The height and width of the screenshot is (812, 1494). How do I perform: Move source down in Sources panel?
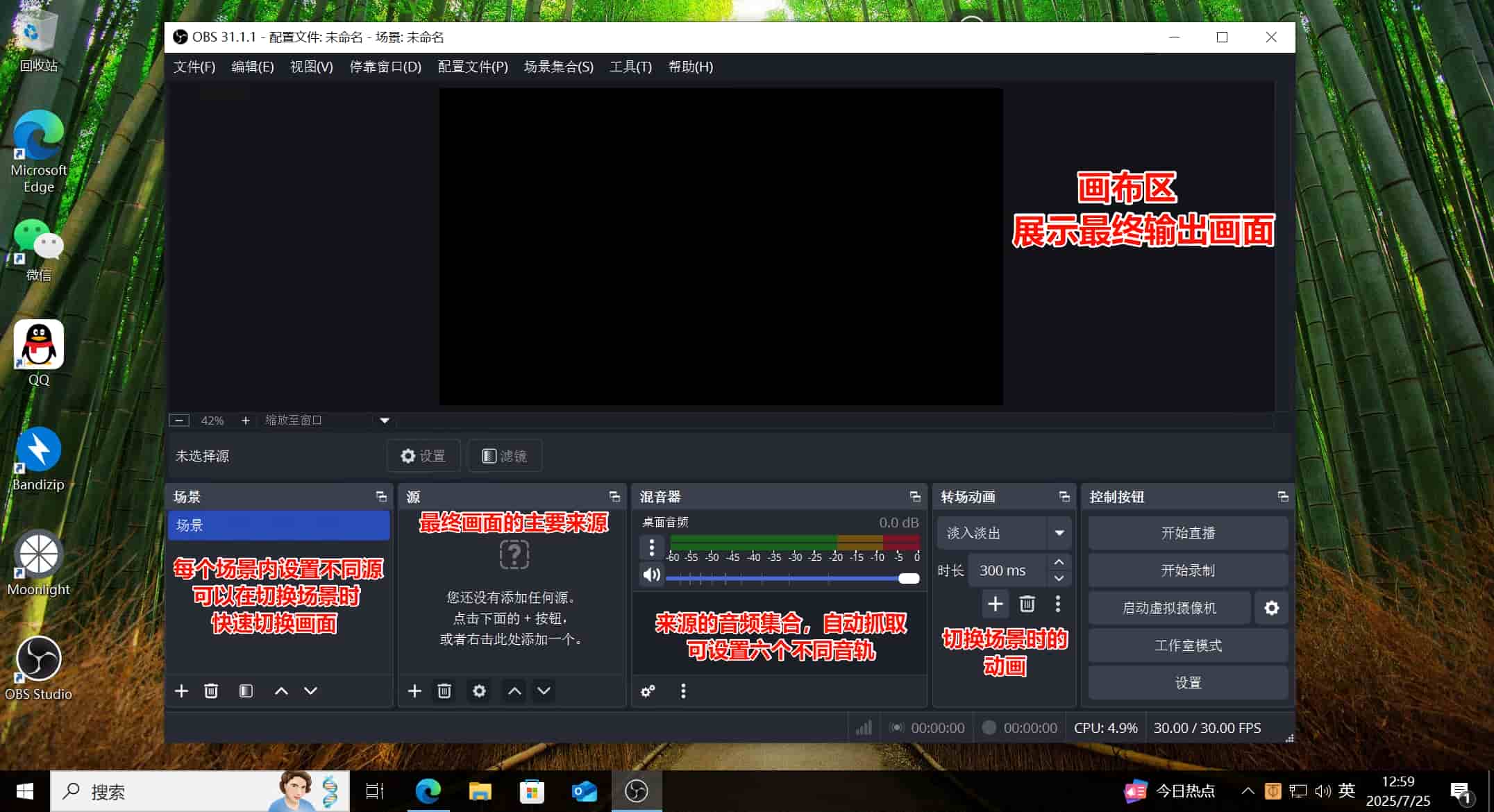click(544, 691)
